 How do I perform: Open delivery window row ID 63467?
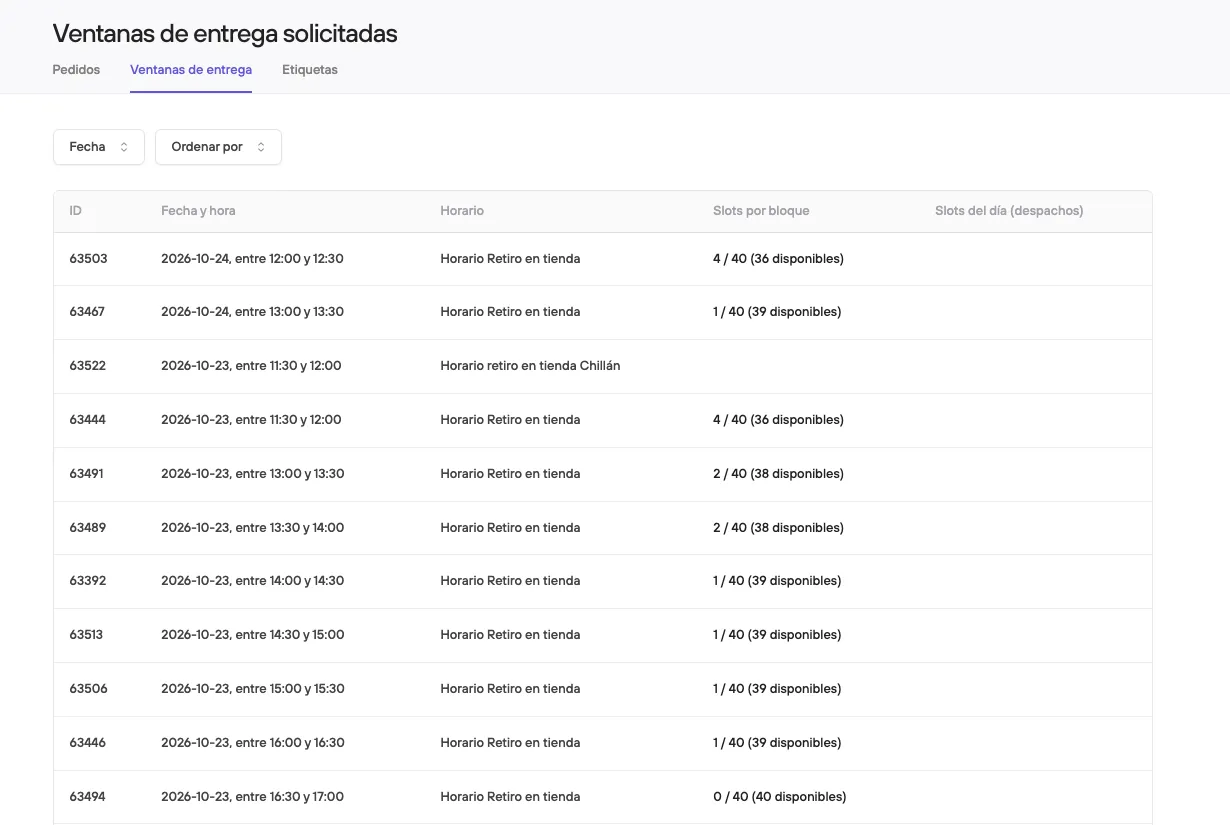click(x=603, y=312)
